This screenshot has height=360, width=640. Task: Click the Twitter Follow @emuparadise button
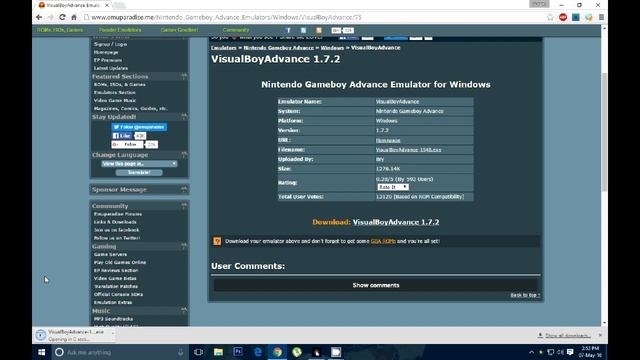(139, 127)
